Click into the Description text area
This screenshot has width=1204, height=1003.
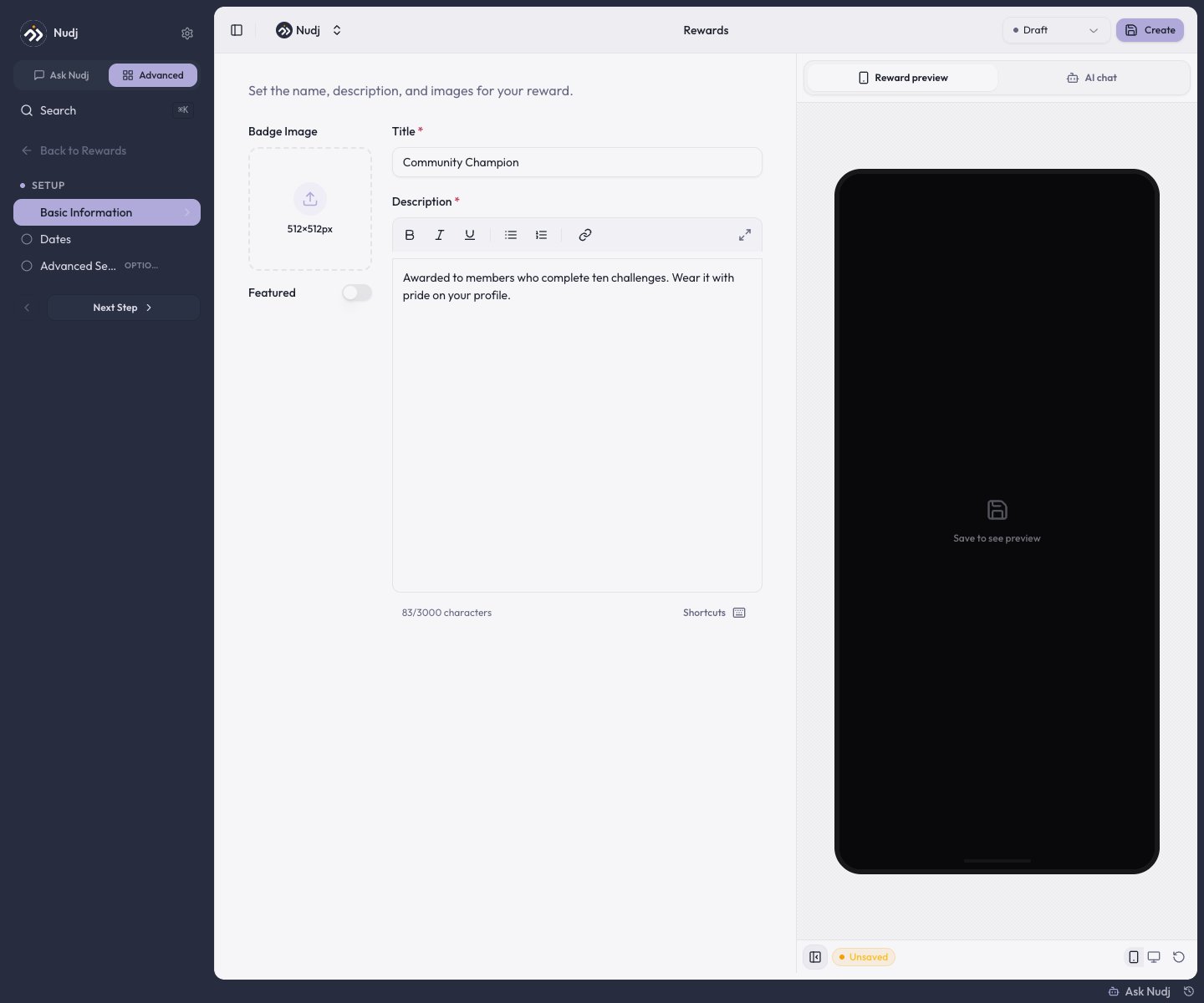pyautogui.click(x=577, y=425)
